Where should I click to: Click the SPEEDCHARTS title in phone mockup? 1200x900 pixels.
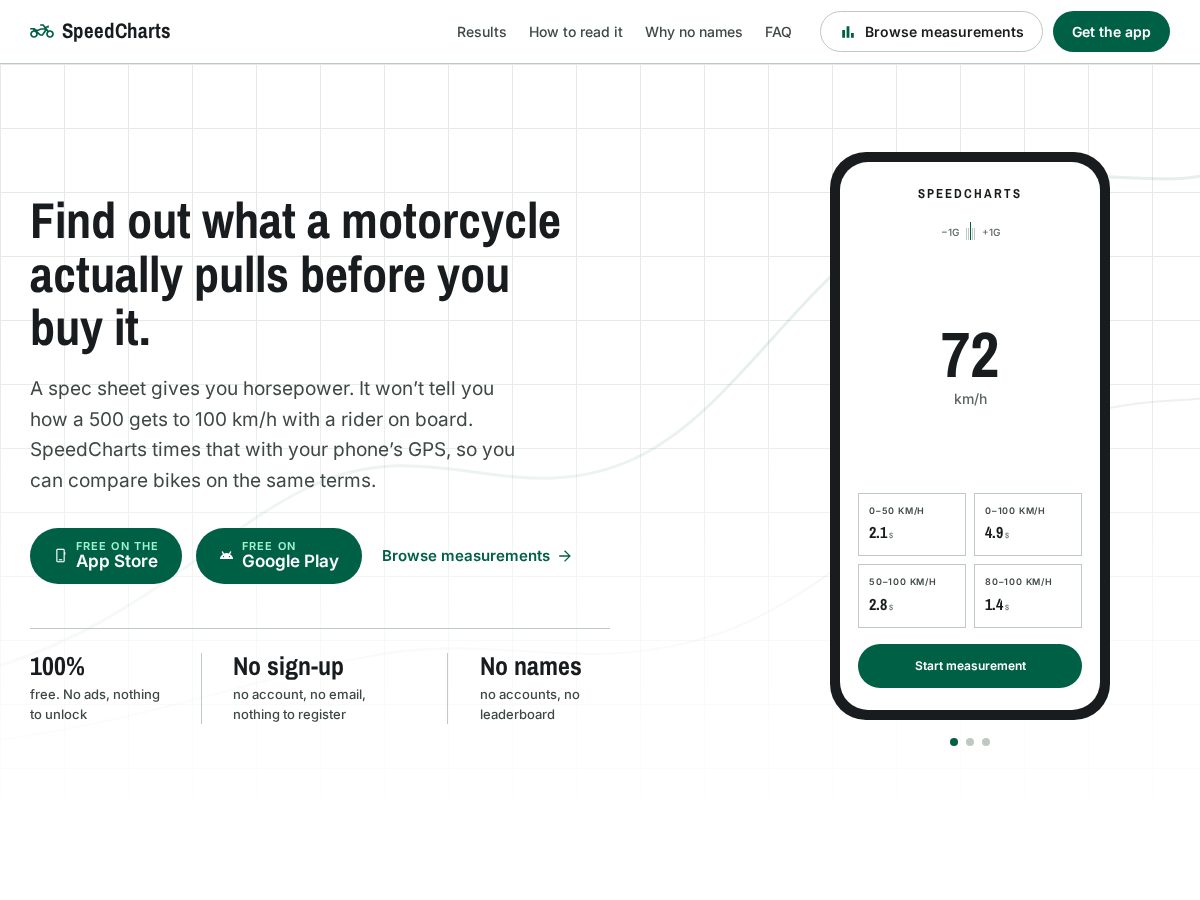click(970, 194)
